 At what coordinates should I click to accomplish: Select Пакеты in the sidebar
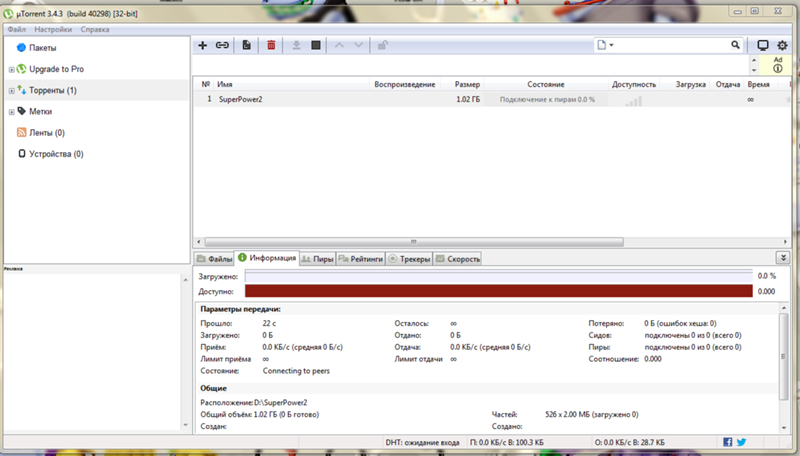pyautogui.click(x=42, y=48)
